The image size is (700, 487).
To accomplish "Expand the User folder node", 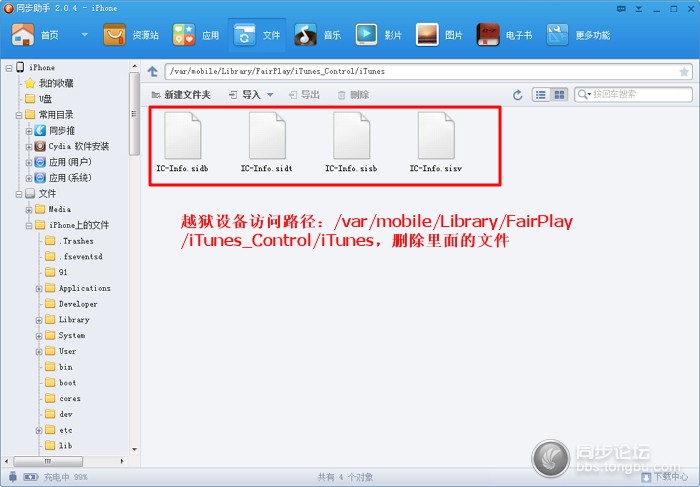I will click(x=39, y=352).
